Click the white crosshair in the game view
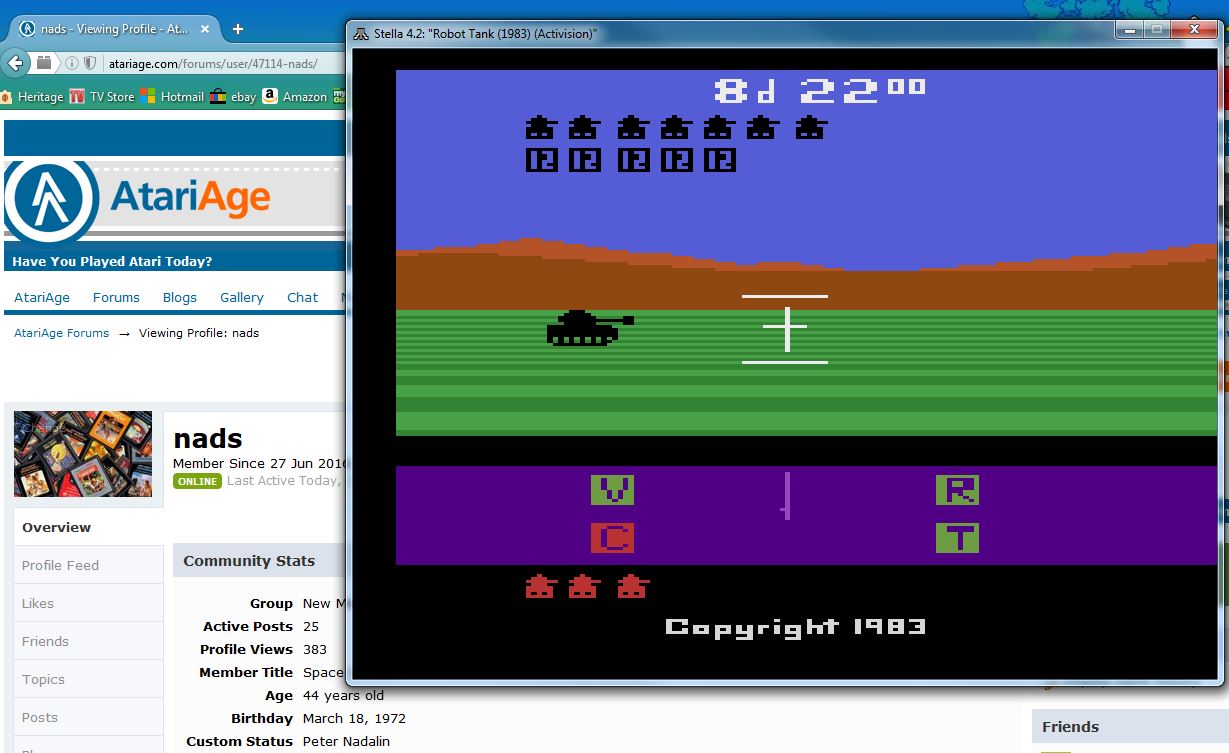 coord(785,330)
